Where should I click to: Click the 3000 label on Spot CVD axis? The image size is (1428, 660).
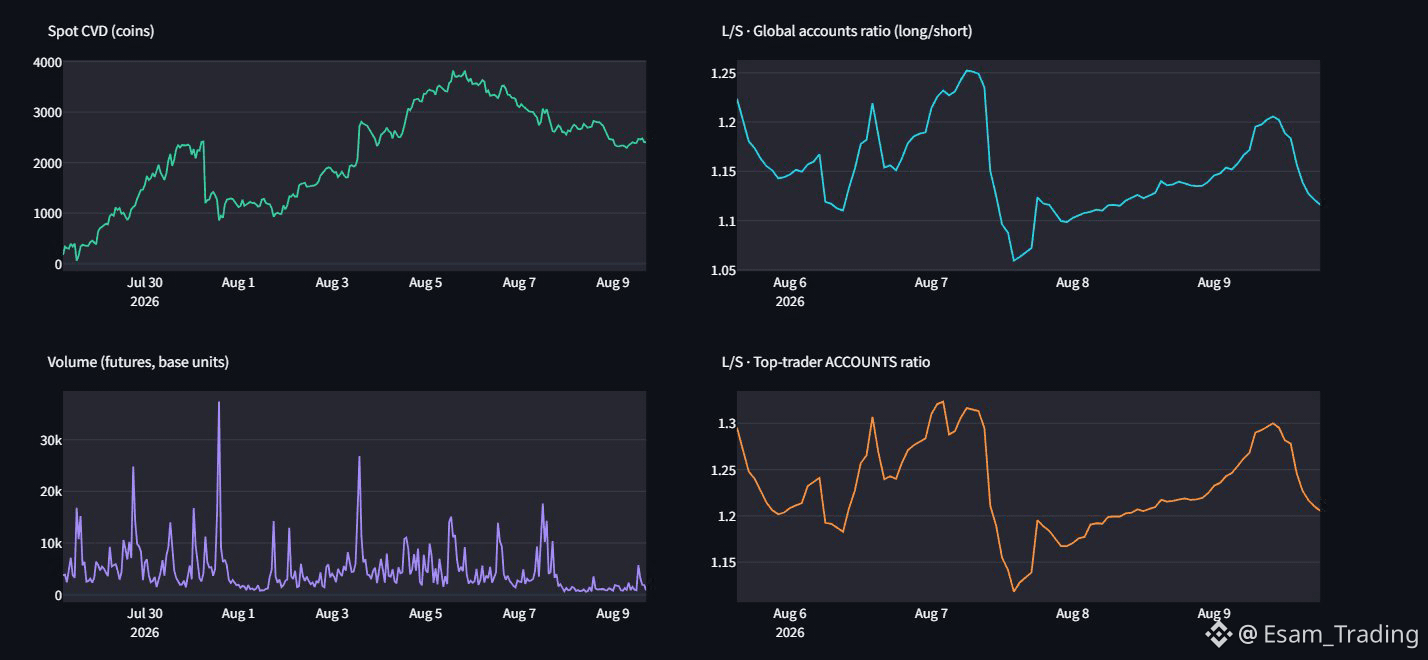pyautogui.click(x=48, y=113)
